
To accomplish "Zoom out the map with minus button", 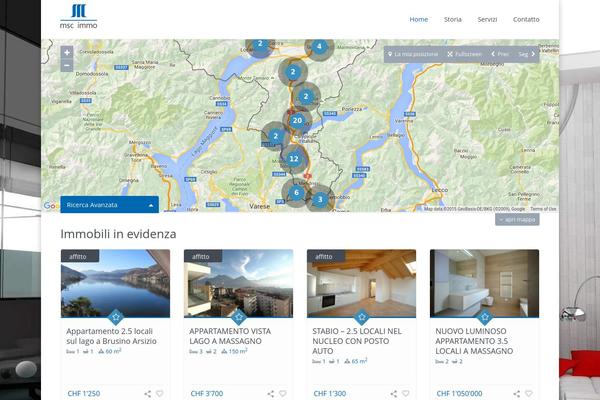I will pyautogui.click(x=67, y=65).
